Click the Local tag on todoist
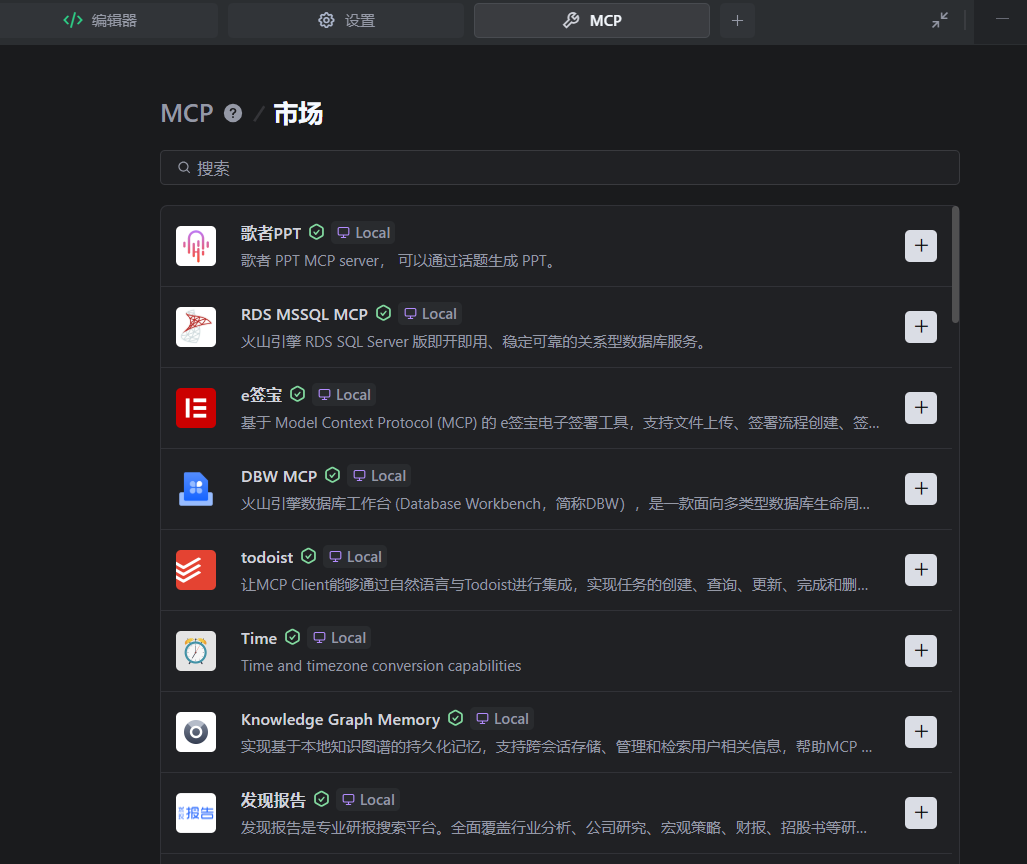Screen dimensions: 1027x864 tap(355, 557)
